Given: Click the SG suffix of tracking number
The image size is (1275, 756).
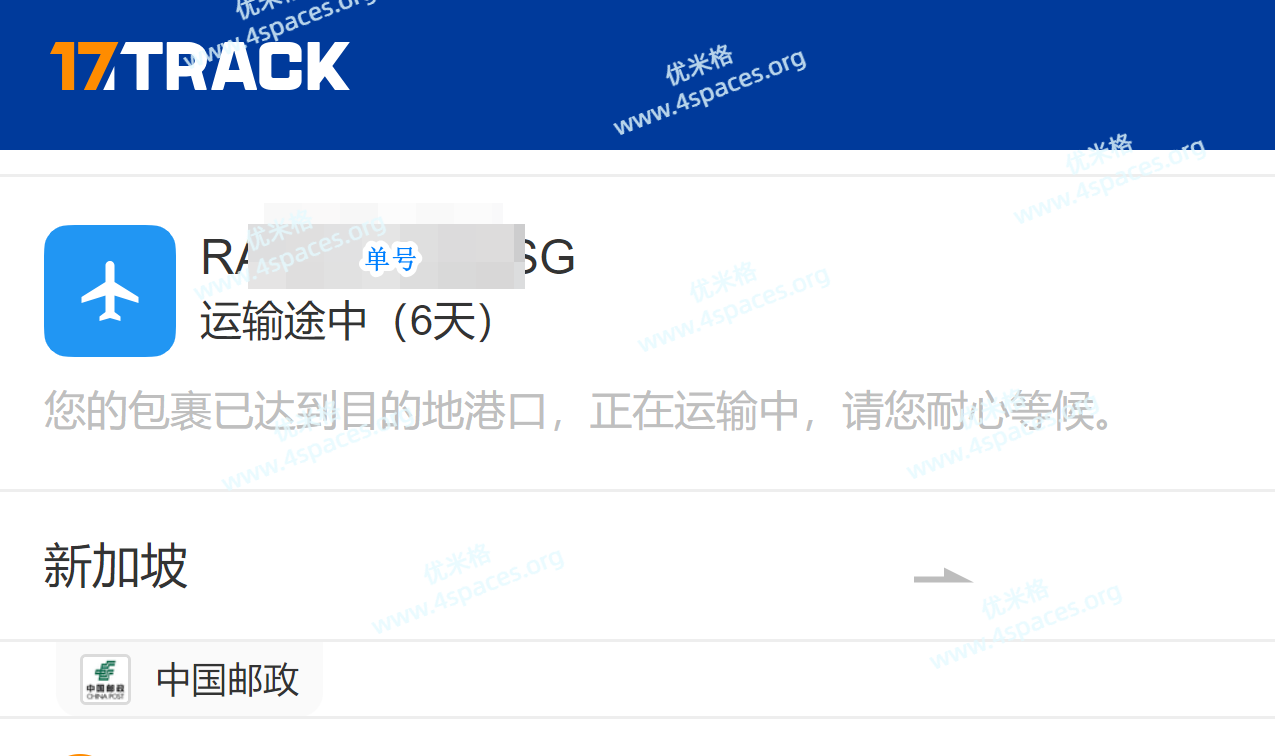Looking at the screenshot, I should [547, 257].
